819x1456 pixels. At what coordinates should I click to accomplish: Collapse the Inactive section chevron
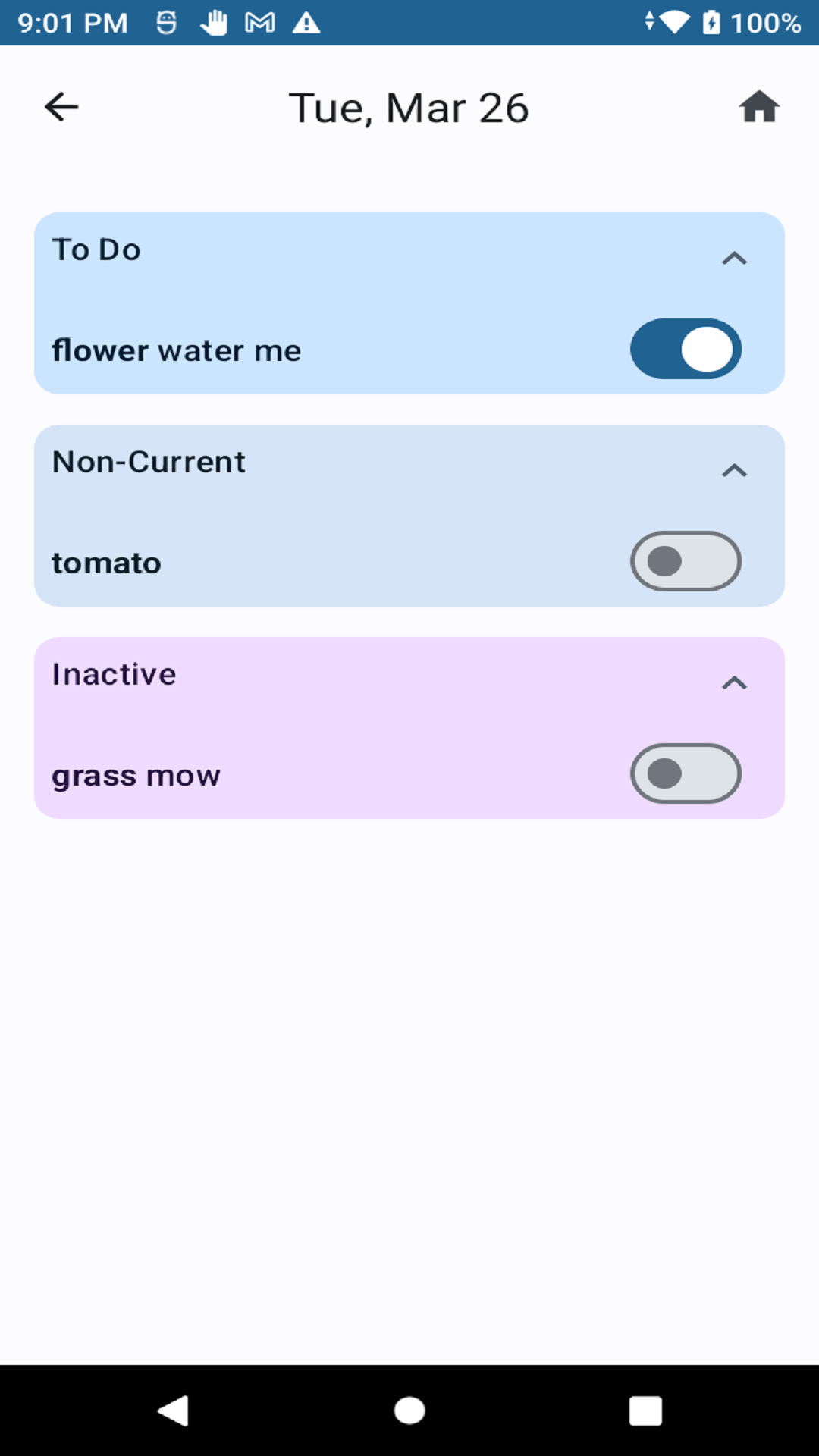pos(734,683)
